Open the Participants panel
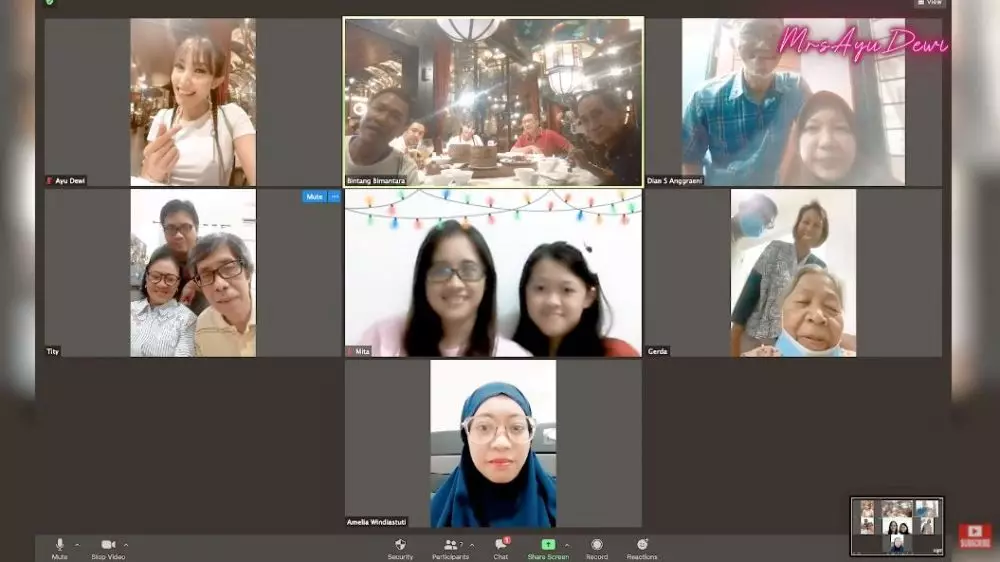The height and width of the screenshot is (562, 1000). (x=450, y=549)
